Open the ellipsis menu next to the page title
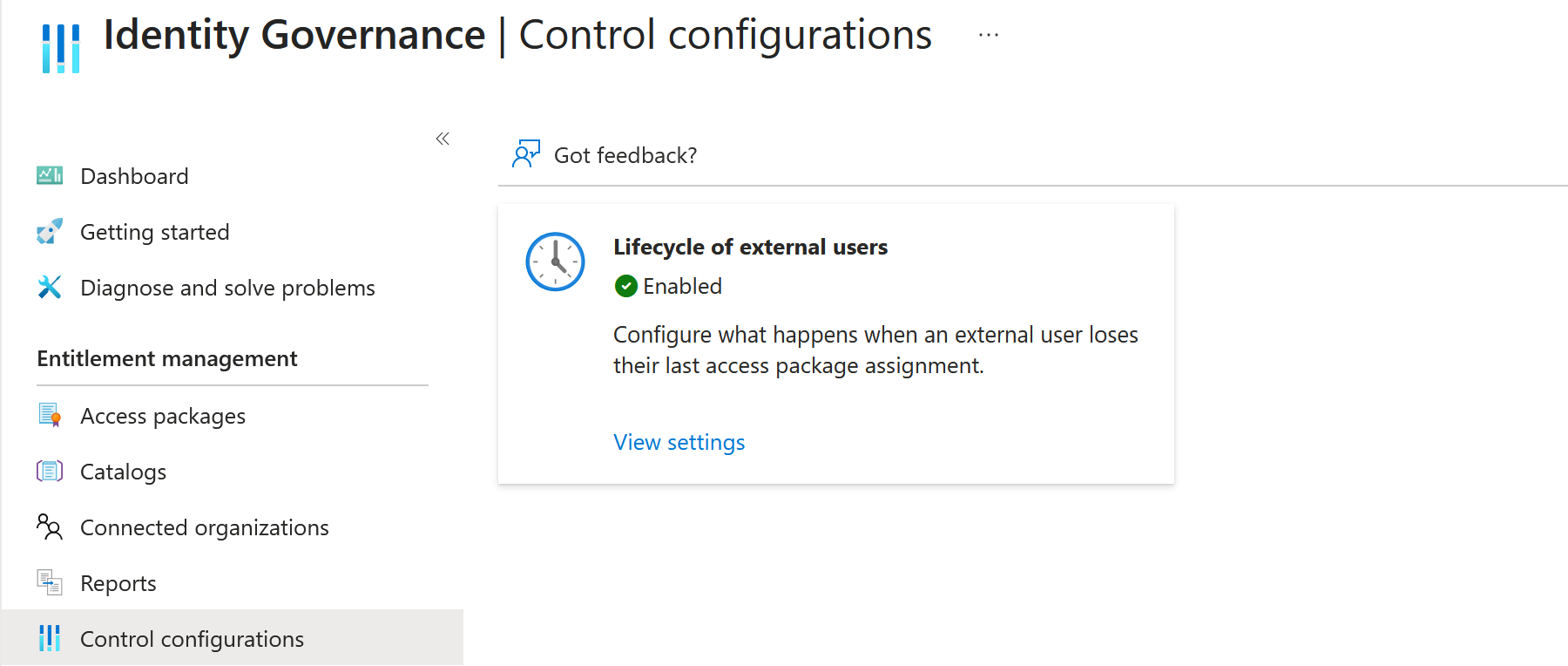This screenshot has height=666, width=1568. tap(988, 35)
